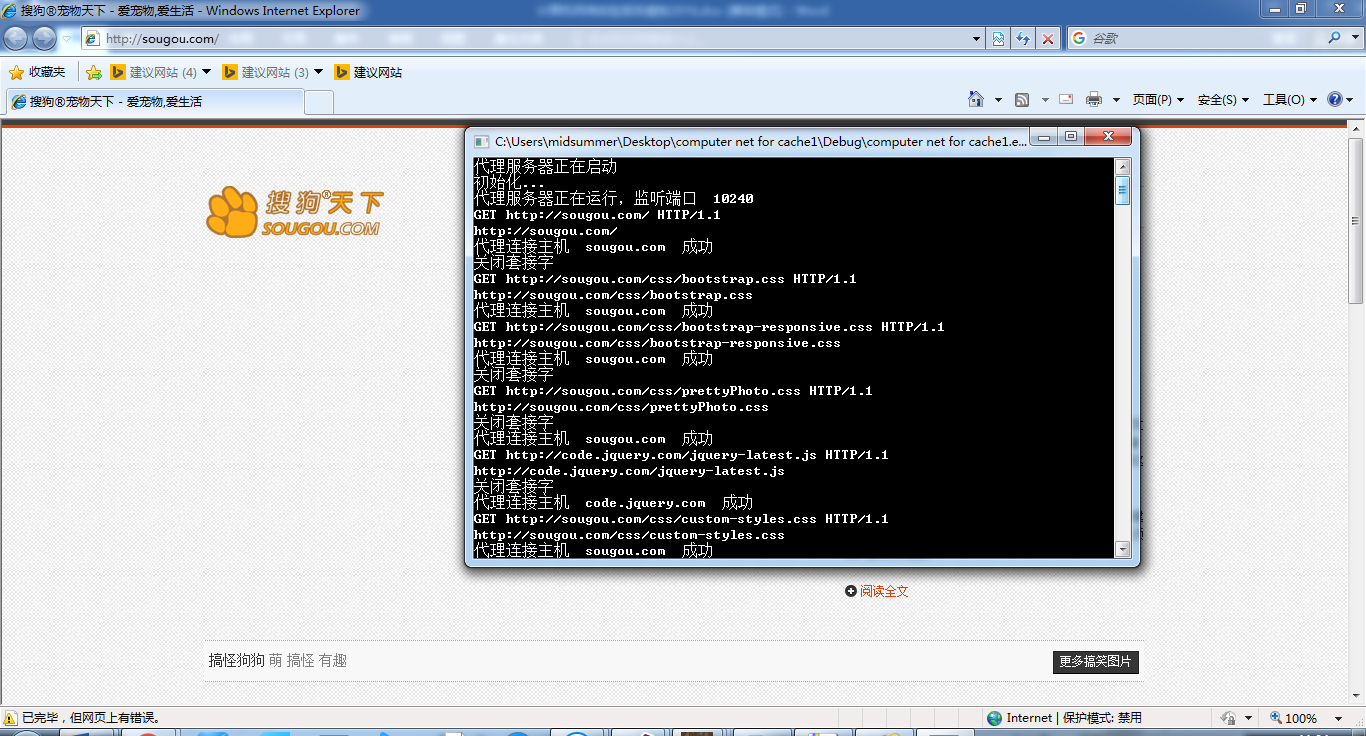
Task: Open the 页面(P) menu
Action: click(1158, 100)
